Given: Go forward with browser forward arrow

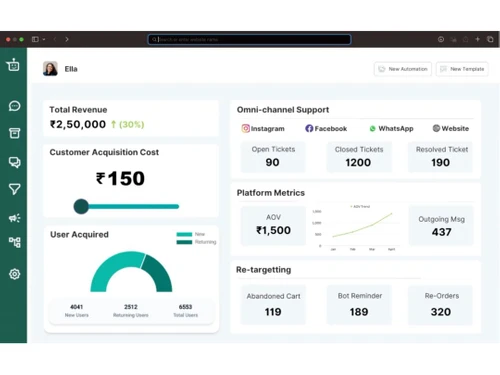Looking at the screenshot, I should [x=67, y=39].
